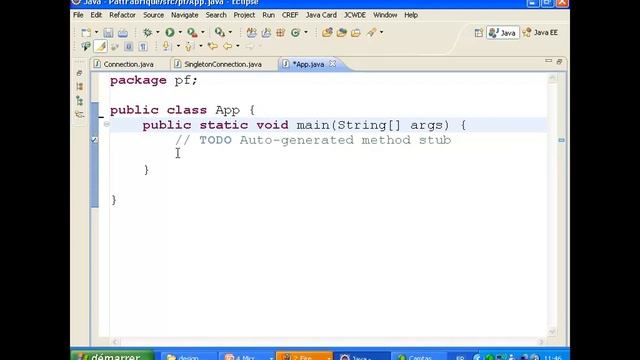Viewport: 640px width, 360px height.
Task: Click the Open Resource folder icon
Action: (x=356, y=33)
